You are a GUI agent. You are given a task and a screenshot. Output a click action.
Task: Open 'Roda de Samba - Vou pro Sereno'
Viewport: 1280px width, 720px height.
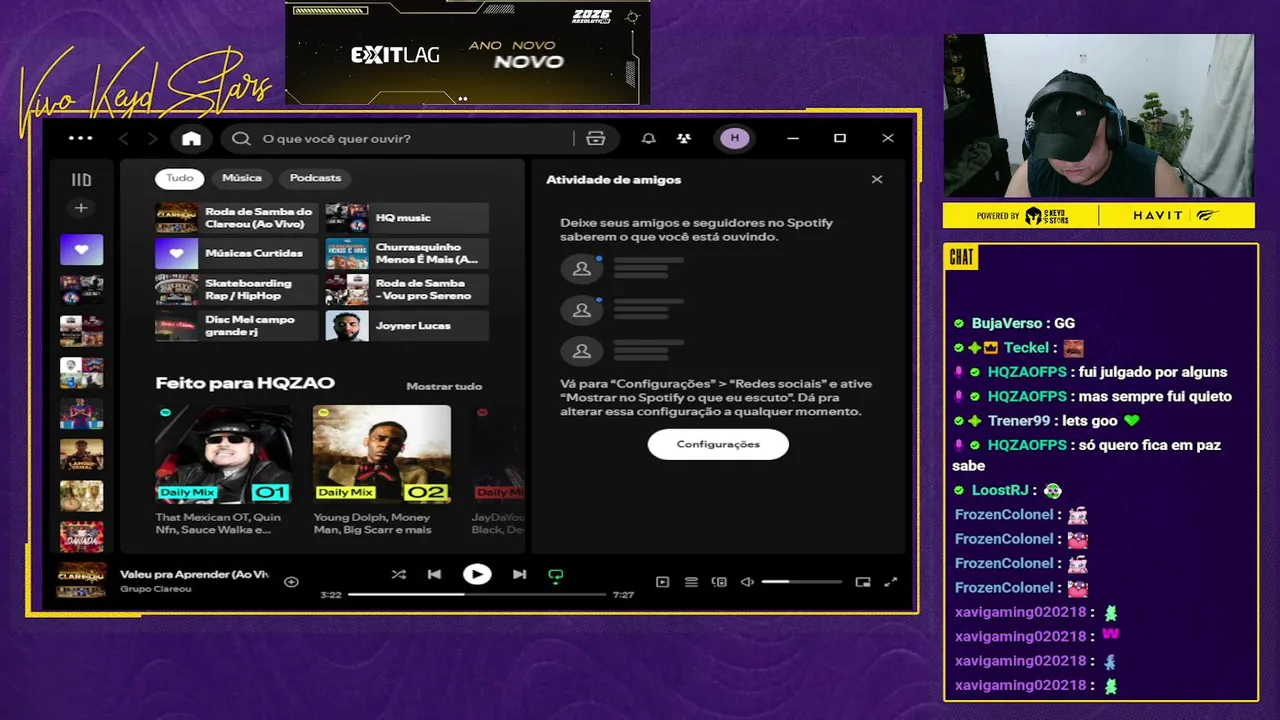tap(407, 290)
